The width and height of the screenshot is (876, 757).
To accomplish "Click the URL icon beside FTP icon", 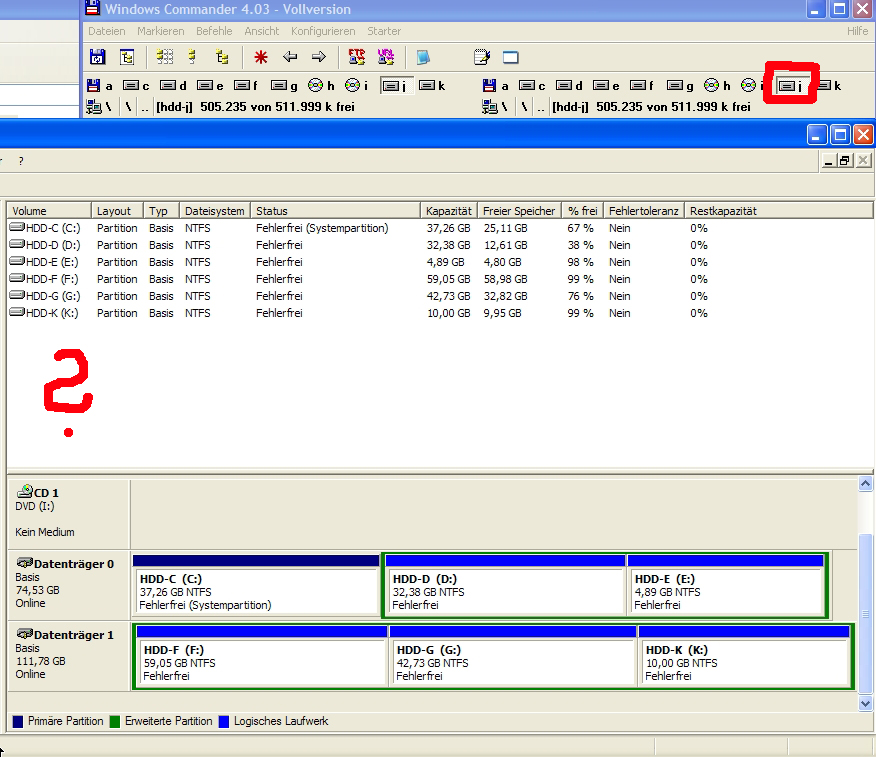I will click(x=386, y=57).
